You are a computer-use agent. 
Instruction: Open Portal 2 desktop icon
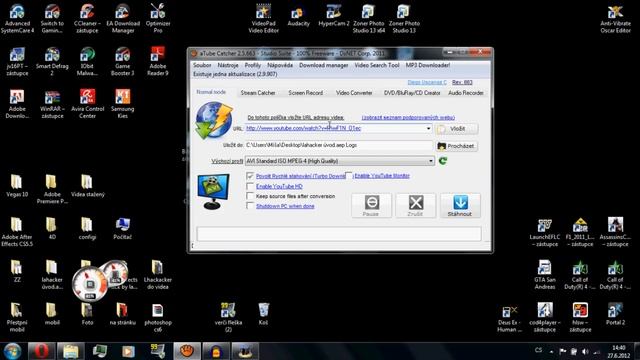615,313
